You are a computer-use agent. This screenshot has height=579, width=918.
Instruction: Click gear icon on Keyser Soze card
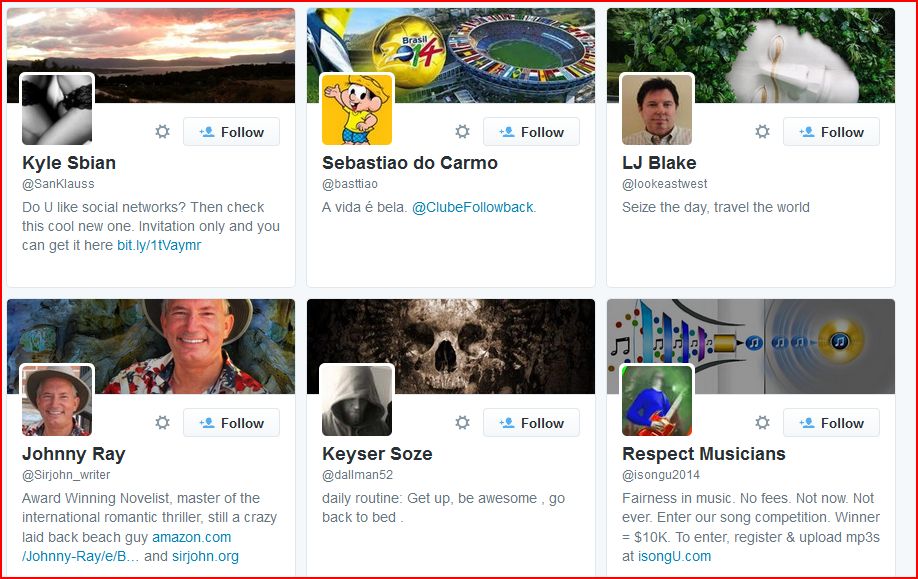pos(462,423)
